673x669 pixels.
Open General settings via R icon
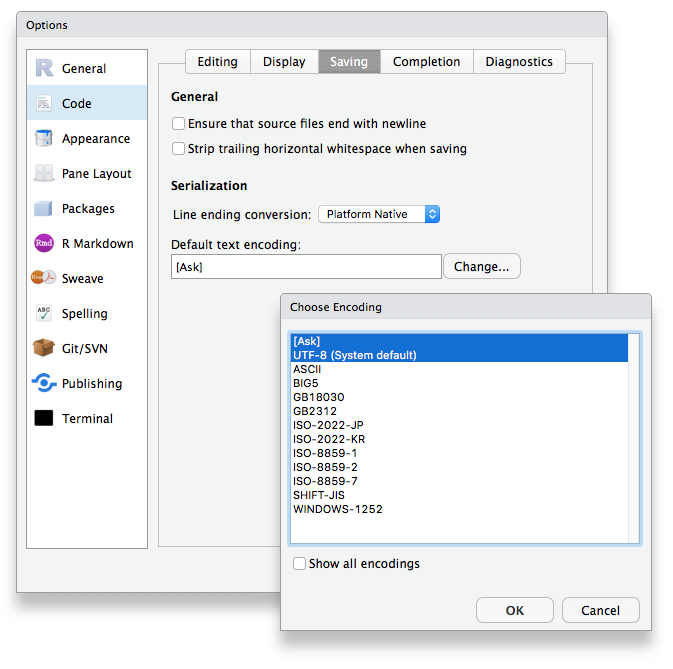[44, 68]
